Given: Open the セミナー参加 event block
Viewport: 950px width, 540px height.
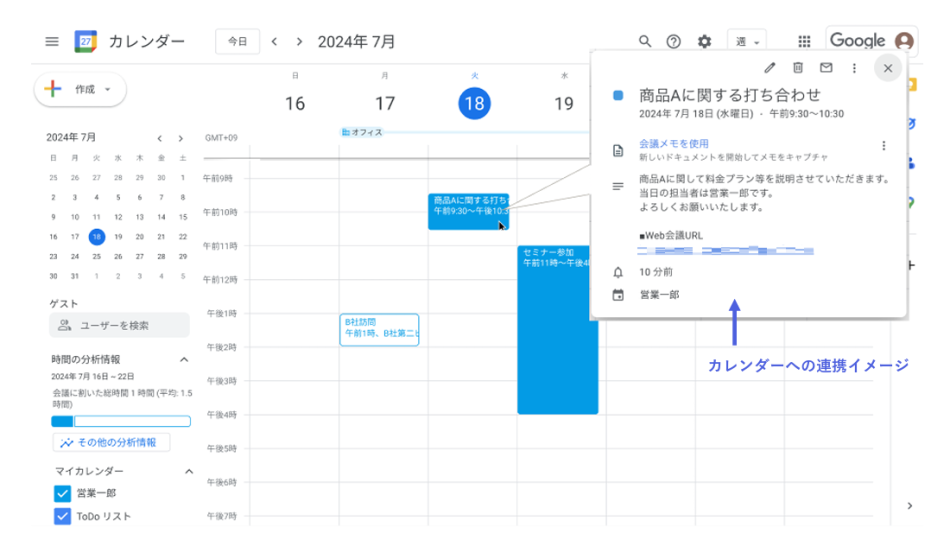Looking at the screenshot, I should coord(557,330).
